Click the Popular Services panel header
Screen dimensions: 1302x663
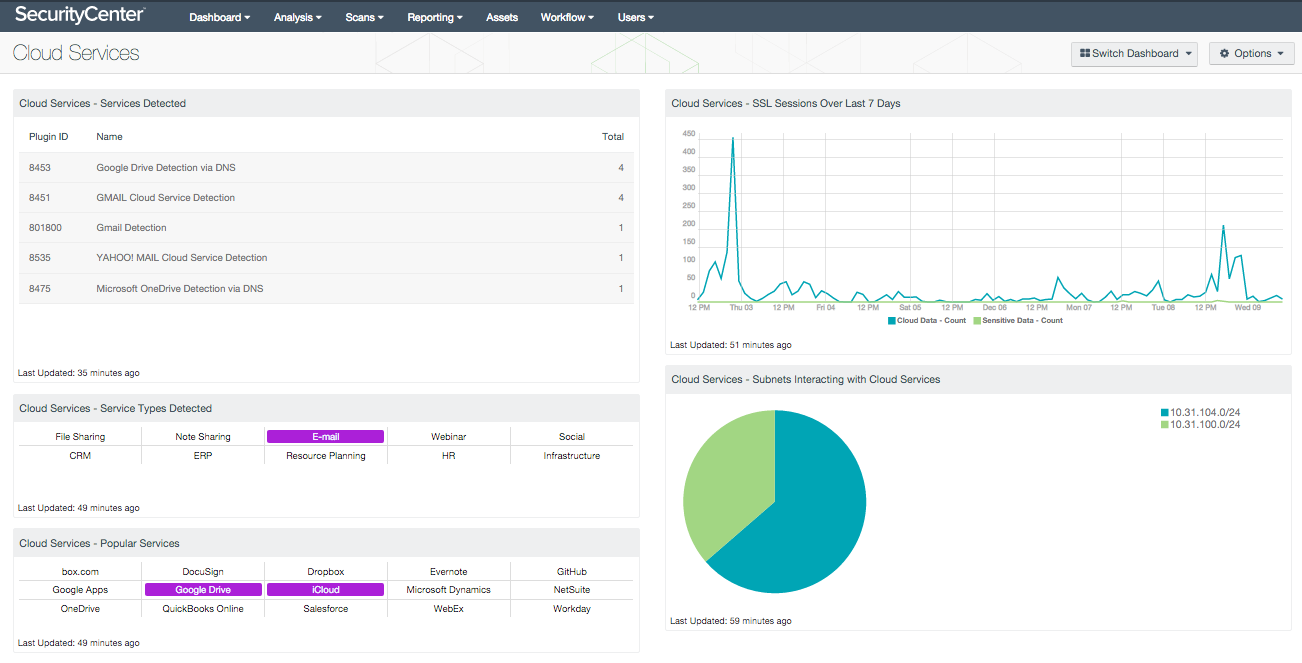coord(326,543)
